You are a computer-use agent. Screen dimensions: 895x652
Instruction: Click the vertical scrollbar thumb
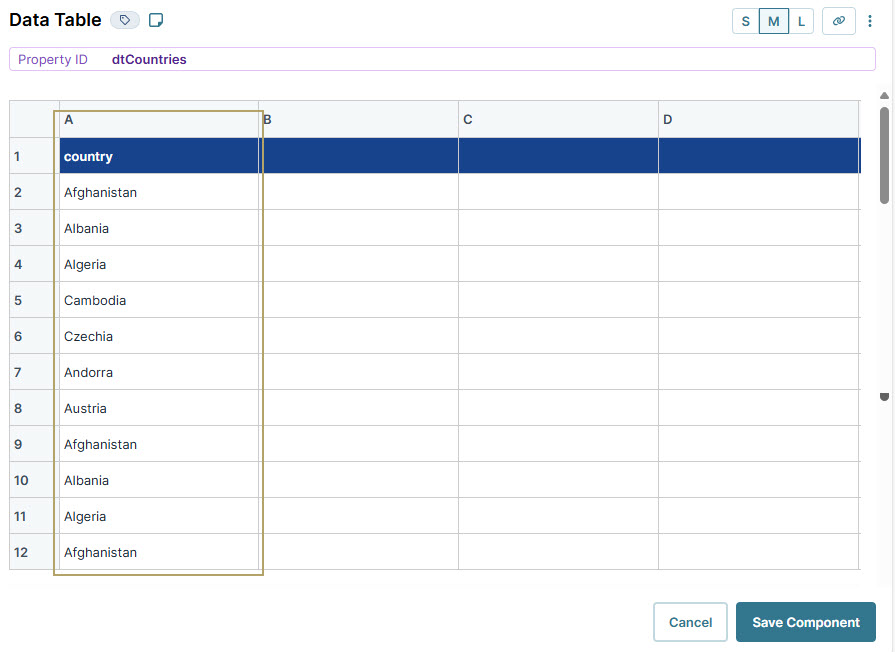(x=884, y=155)
